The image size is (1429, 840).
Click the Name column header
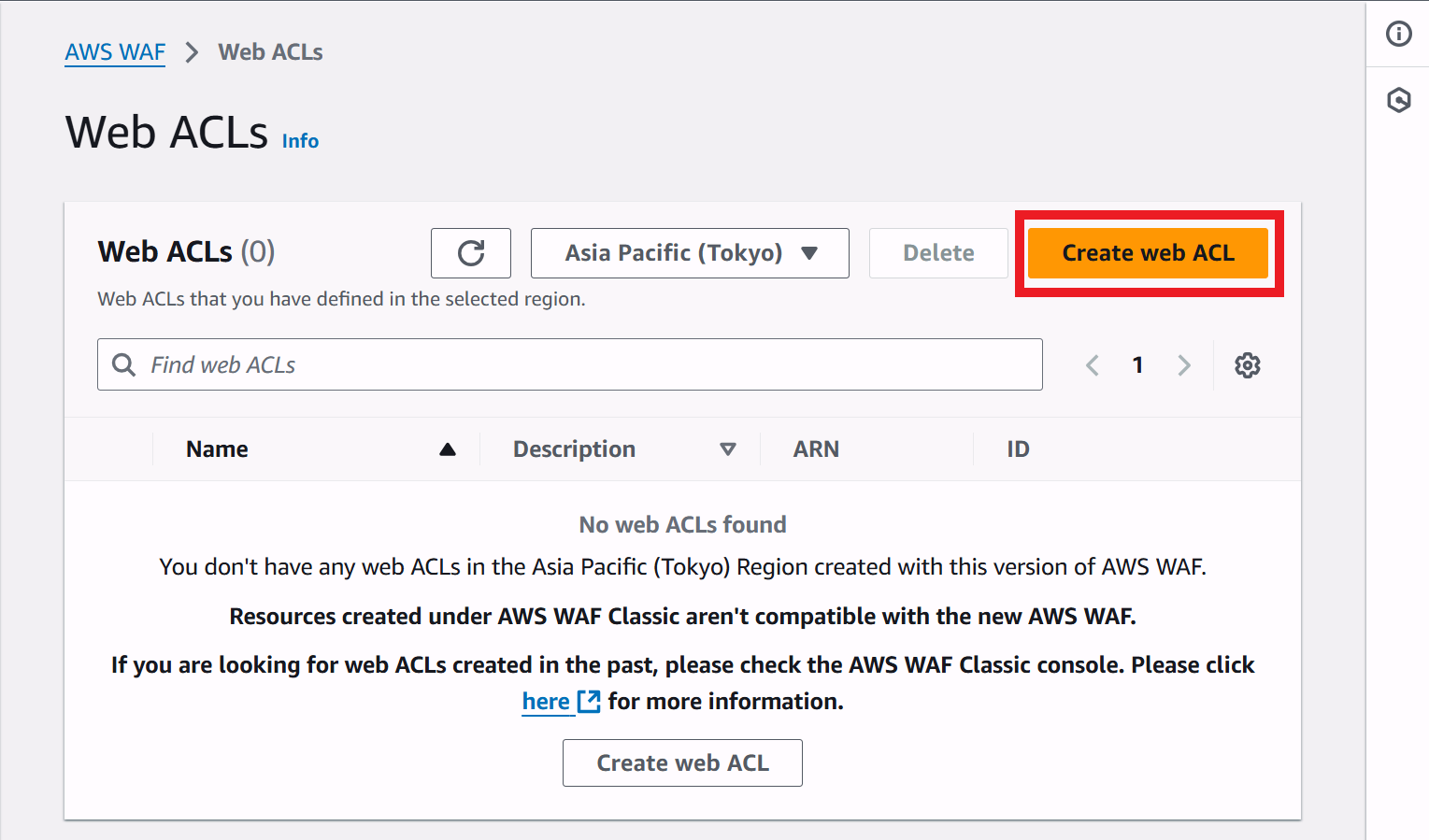point(217,449)
